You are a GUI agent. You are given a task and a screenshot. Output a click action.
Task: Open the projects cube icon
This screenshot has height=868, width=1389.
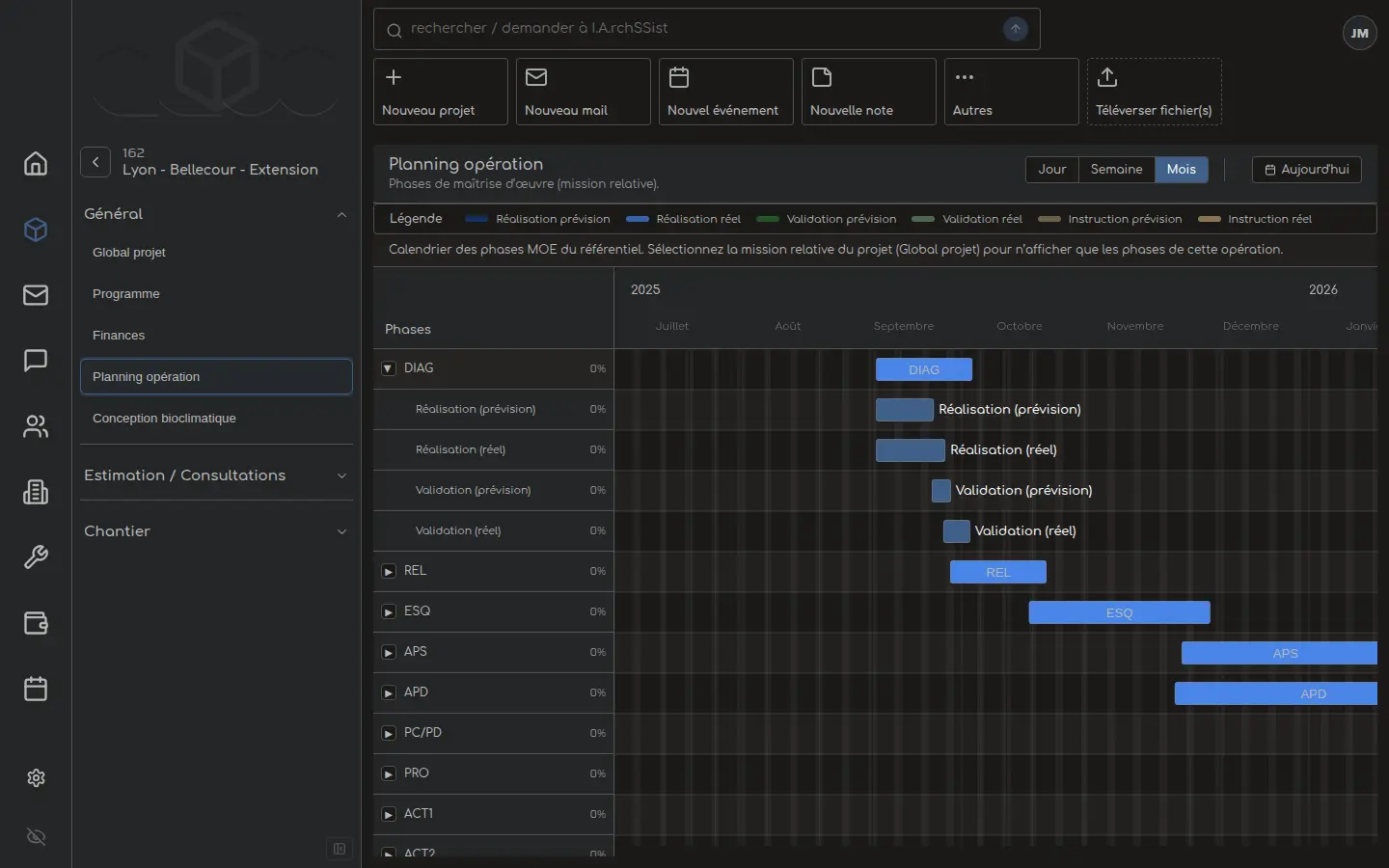coord(36,230)
